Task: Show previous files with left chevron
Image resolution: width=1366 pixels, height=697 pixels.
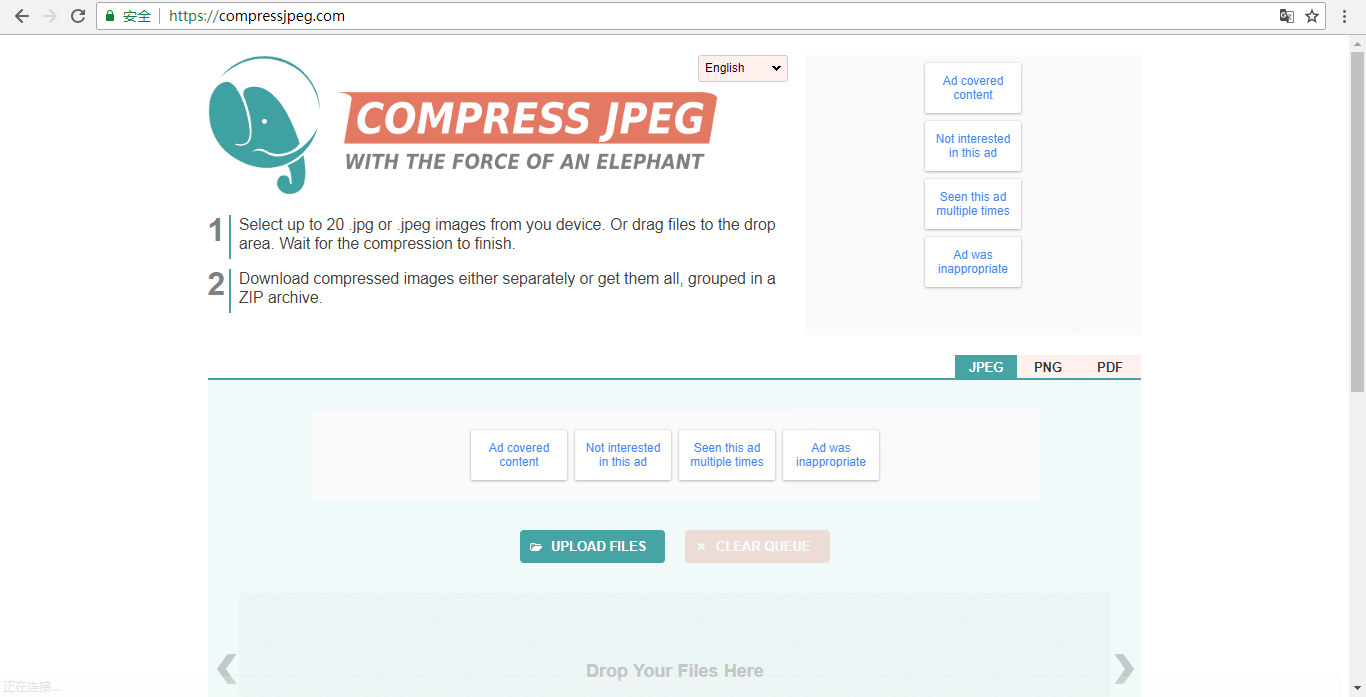Action: click(x=227, y=668)
